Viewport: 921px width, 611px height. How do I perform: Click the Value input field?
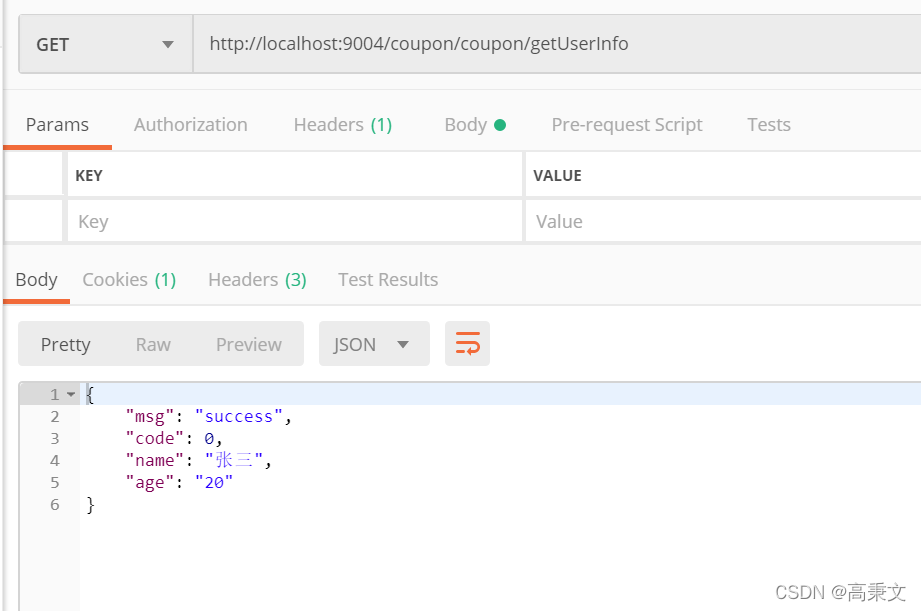723,221
